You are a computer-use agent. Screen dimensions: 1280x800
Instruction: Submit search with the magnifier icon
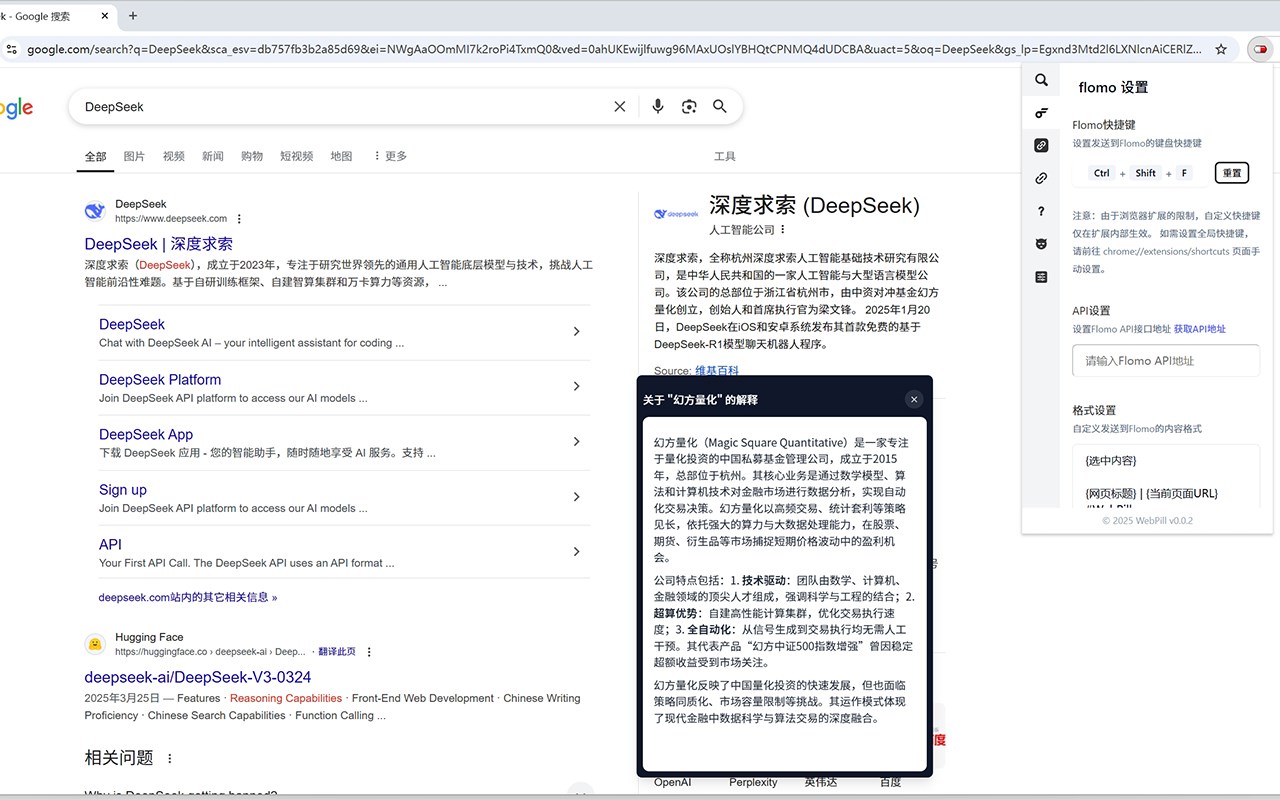[x=720, y=107]
